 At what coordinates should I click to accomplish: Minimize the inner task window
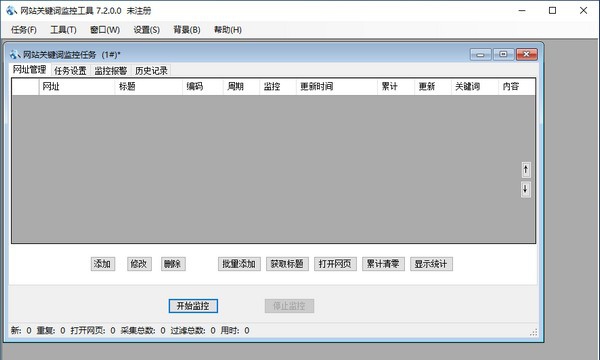(480, 55)
